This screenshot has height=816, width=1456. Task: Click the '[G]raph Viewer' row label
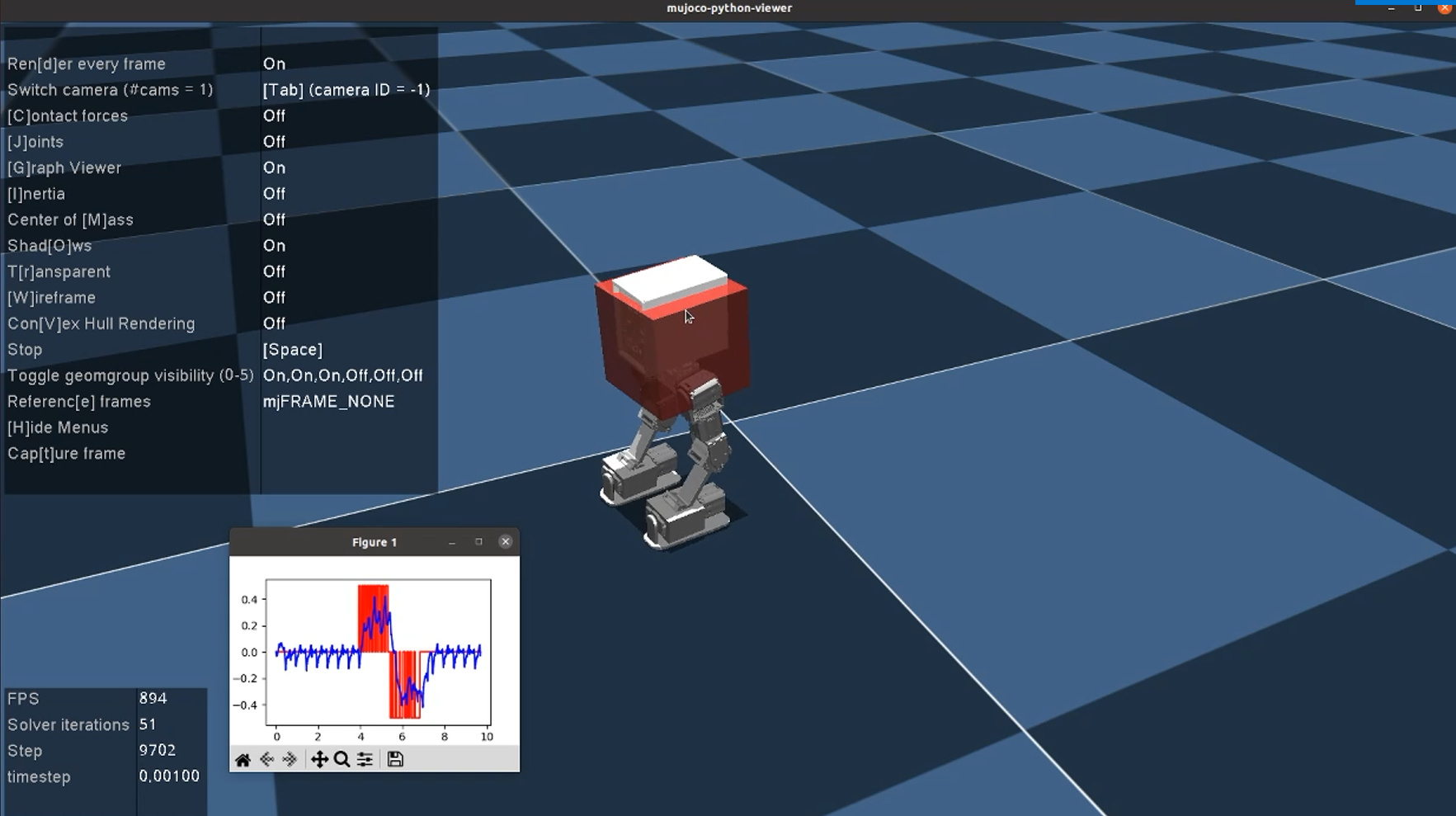click(x=64, y=167)
